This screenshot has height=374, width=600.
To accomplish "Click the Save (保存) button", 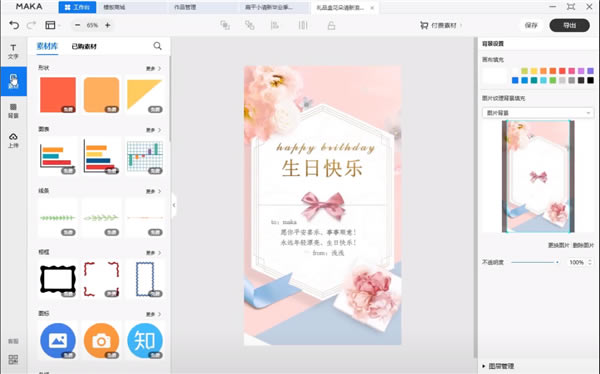I will (531, 25).
